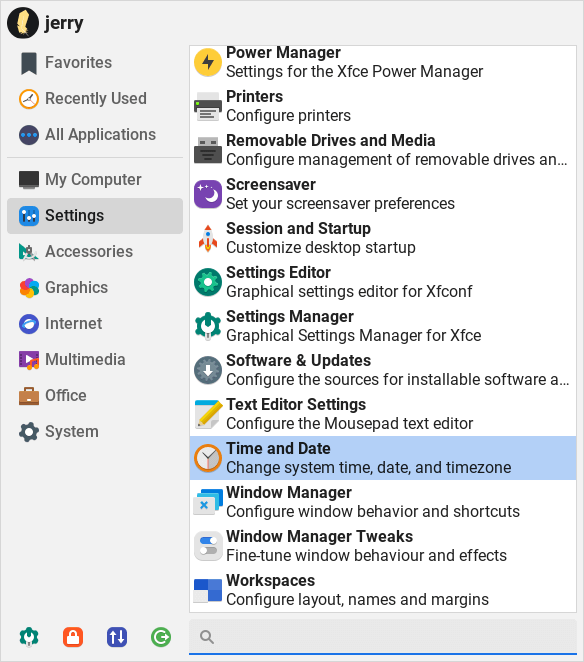The image size is (584, 662).
Task: Open Power Manager via lightning bolt icon
Action: [x=208, y=62]
